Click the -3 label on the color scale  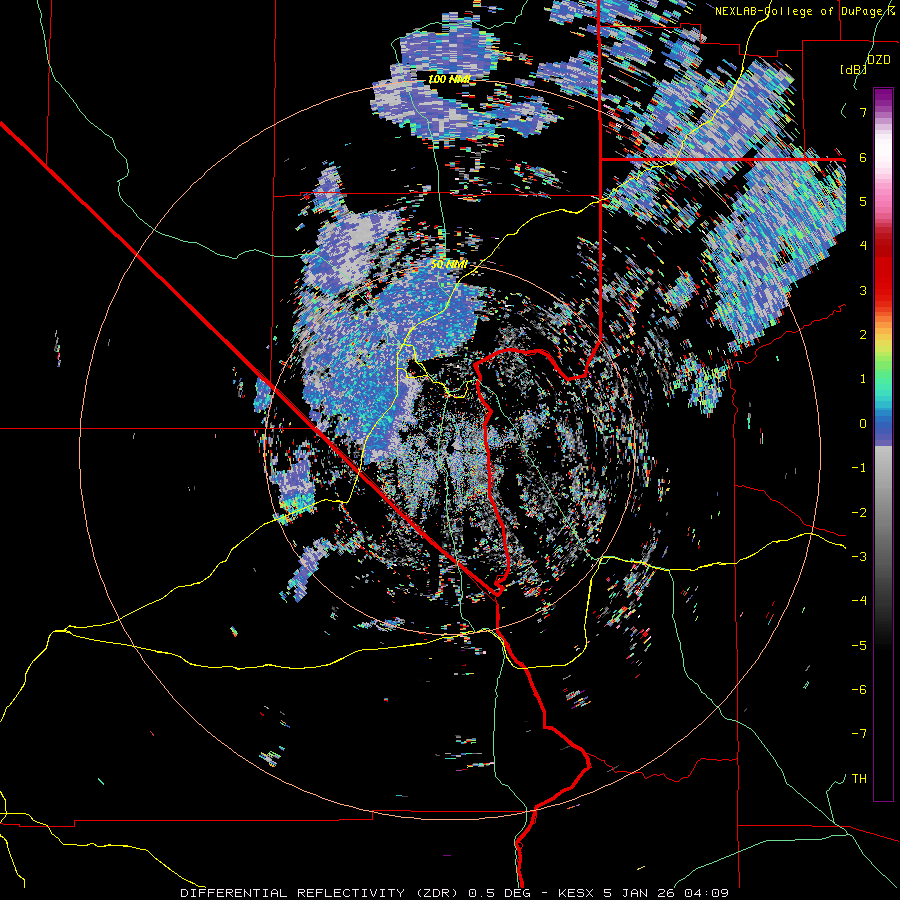click(x=859, y=557)
